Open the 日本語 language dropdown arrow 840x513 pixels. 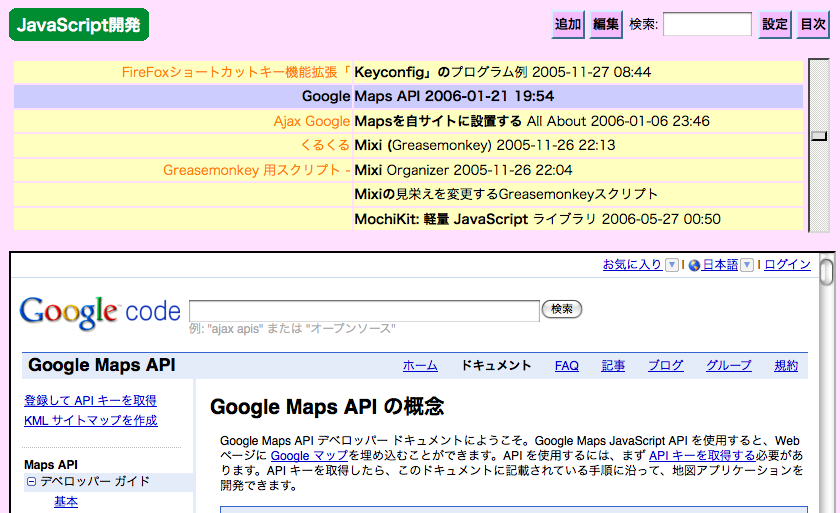point(747,265)
